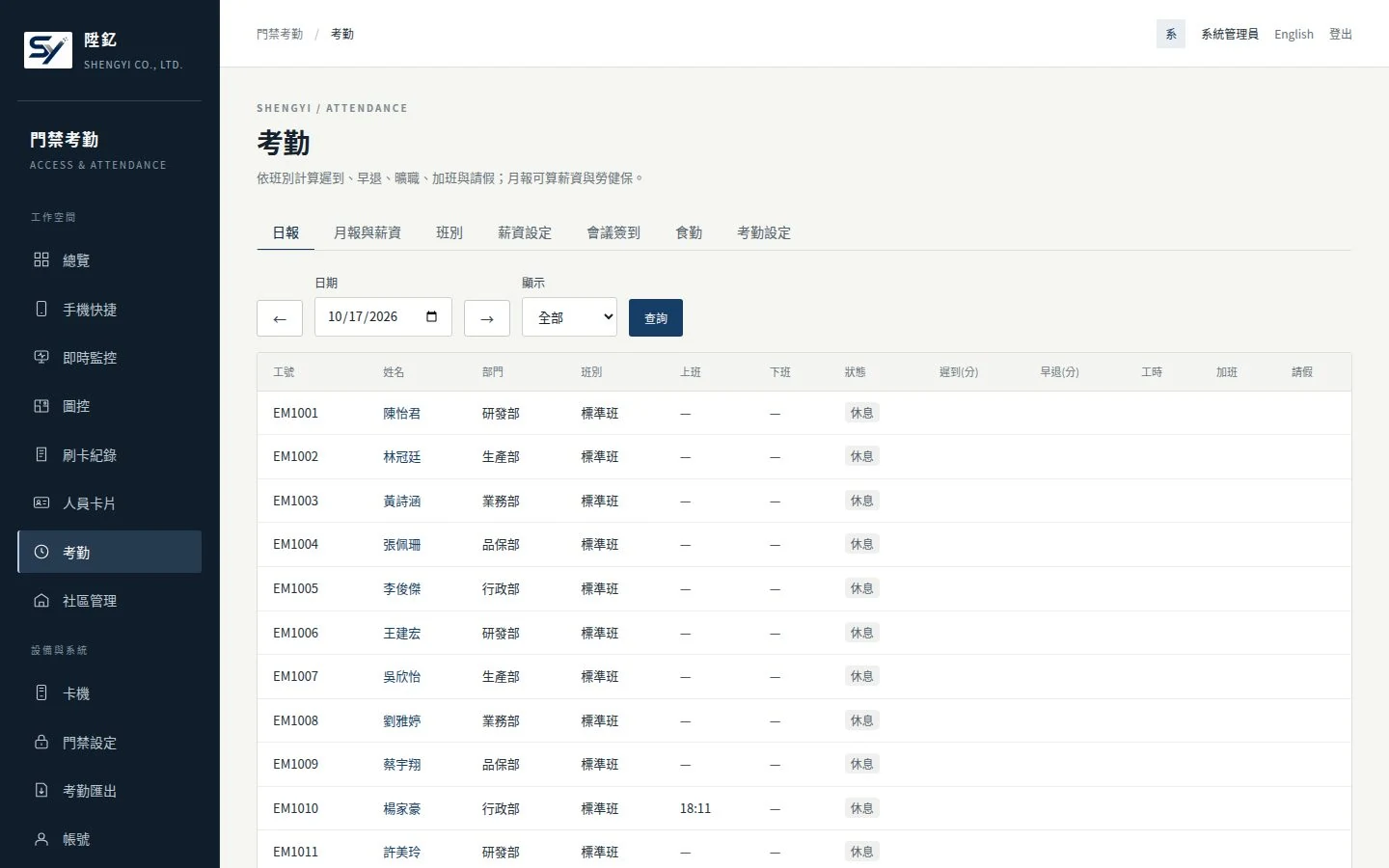The image size is (1389, 868).
Task: Expand the 顯示 全部 dropdown
Action: (569, 317)
